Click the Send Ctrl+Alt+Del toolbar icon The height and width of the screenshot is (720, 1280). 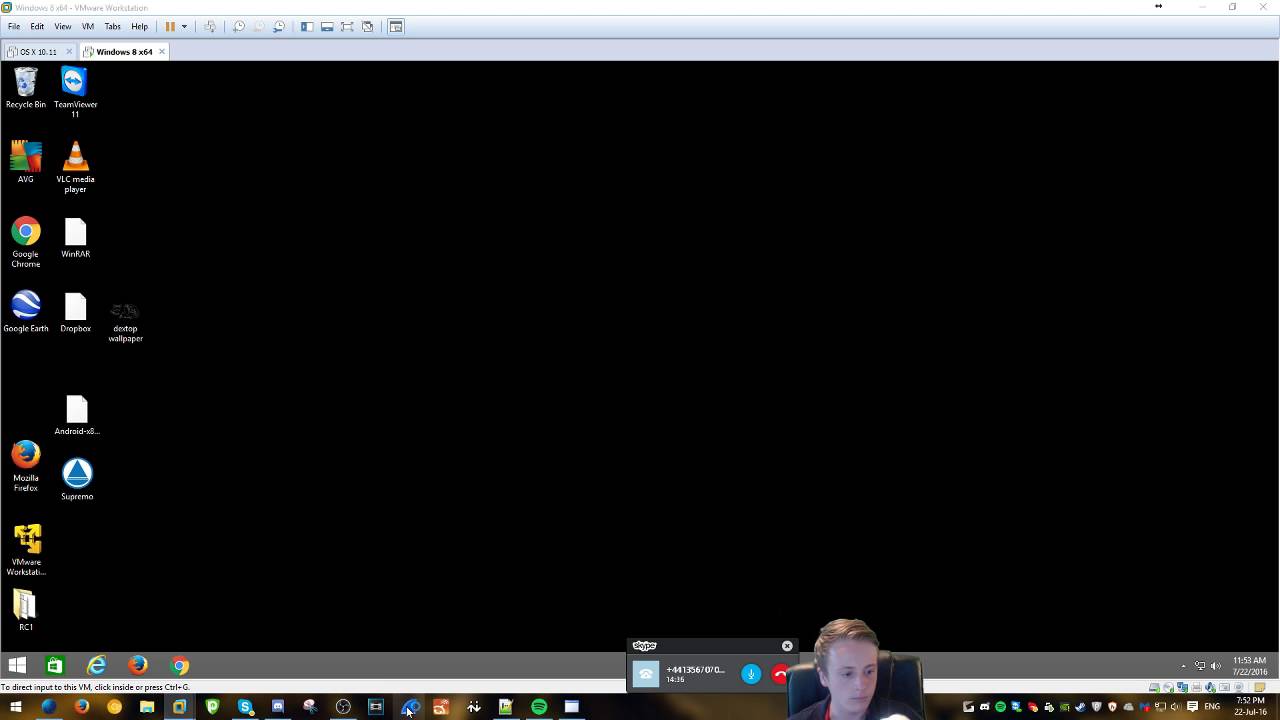[x=210, y=27]
